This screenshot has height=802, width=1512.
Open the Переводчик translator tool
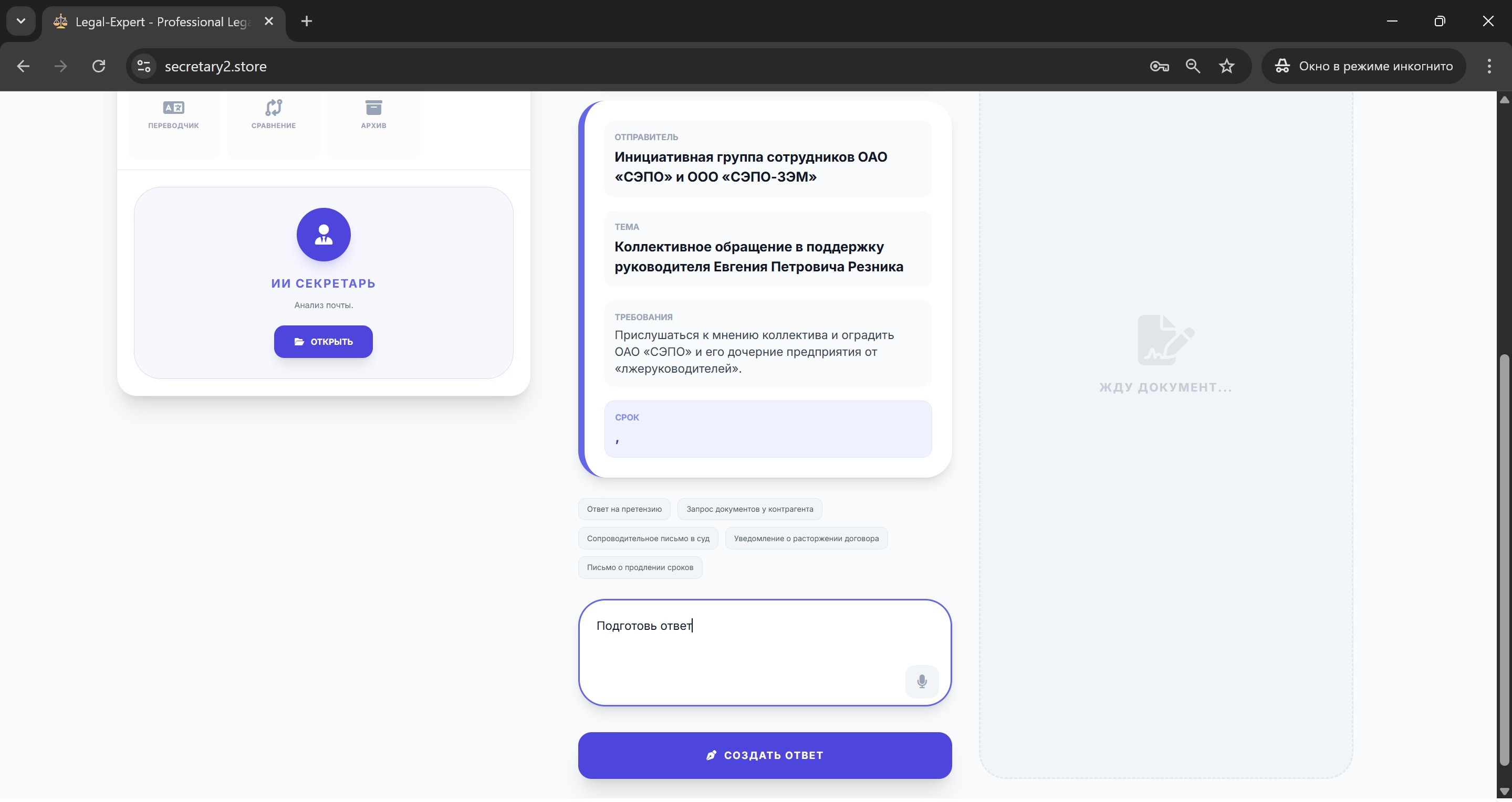tap(173, 115)
